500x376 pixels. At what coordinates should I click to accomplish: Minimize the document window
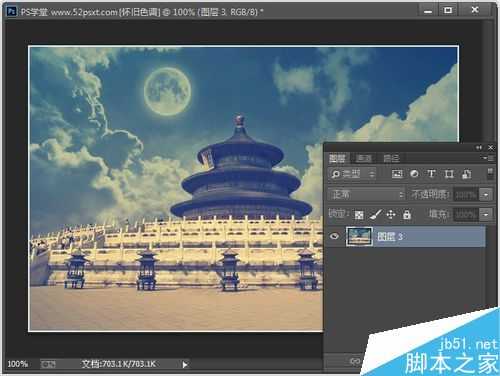click(428, 11)
